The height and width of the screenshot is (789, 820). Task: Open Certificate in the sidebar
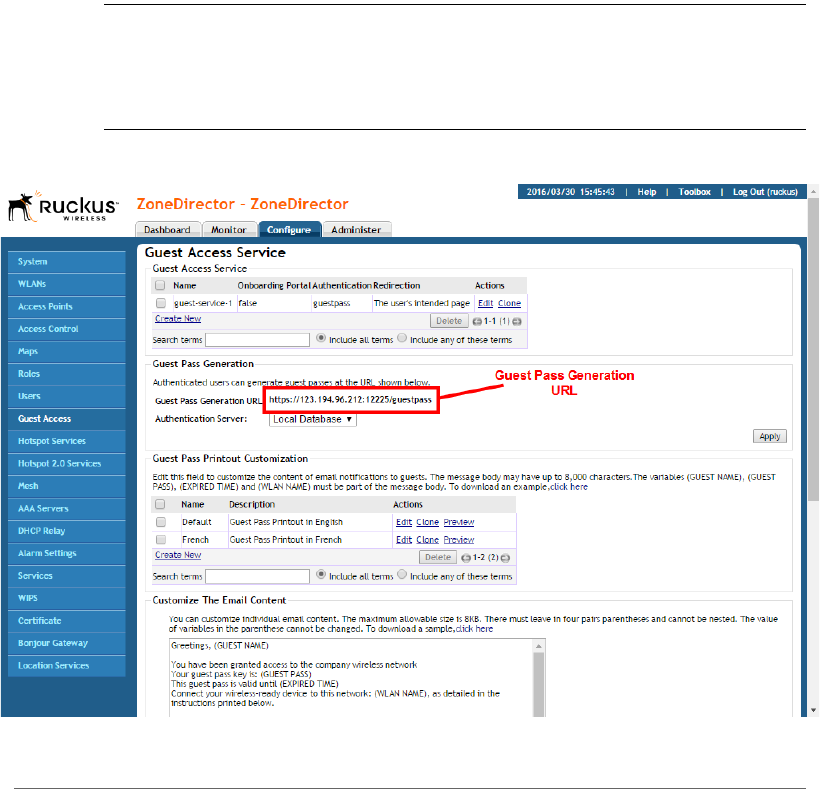tap(67, 621)
